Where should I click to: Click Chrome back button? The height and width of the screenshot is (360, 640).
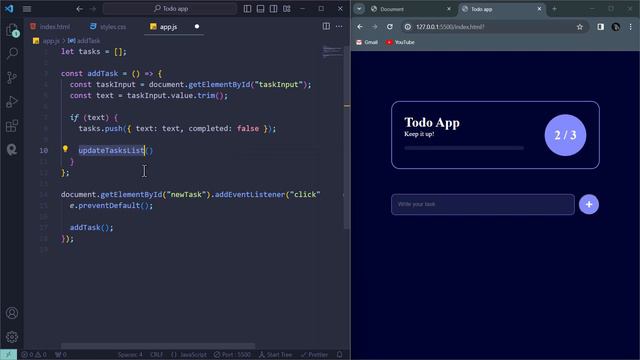(x=360, y=27)
